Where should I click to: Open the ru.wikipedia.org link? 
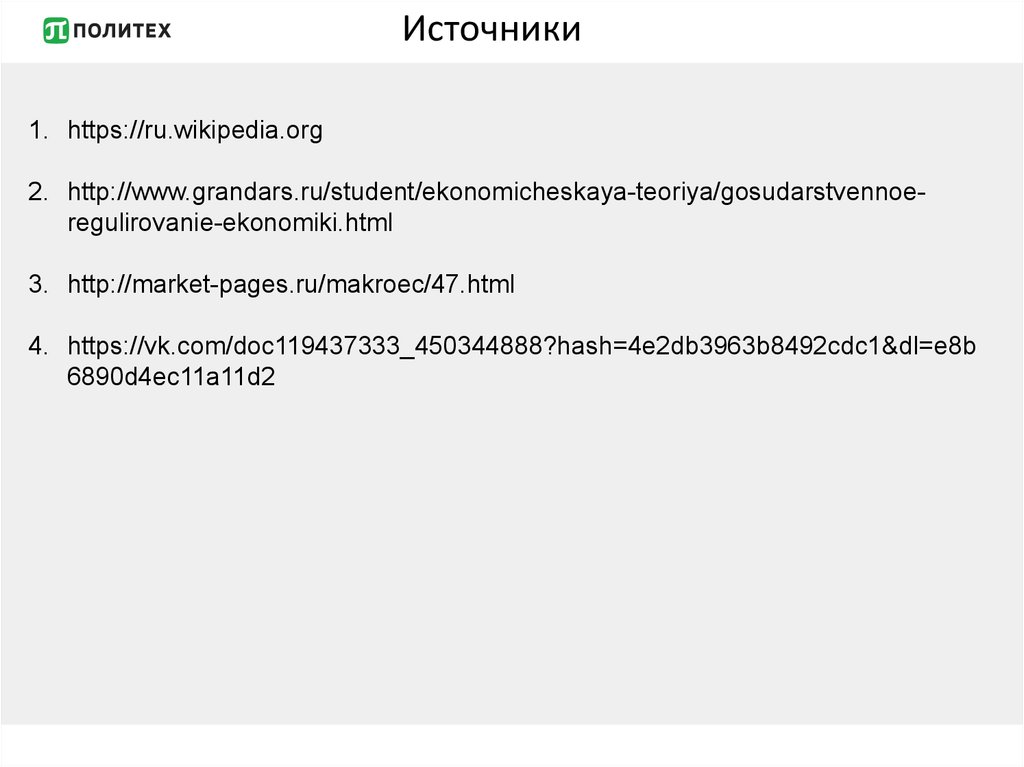click(195, 131)
